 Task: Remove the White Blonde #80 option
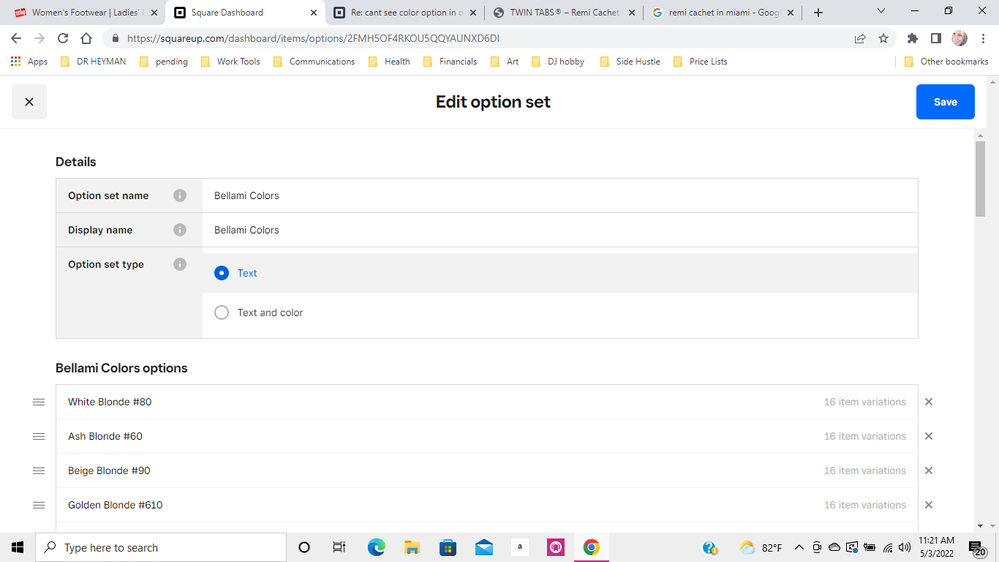tap(928, 402)
